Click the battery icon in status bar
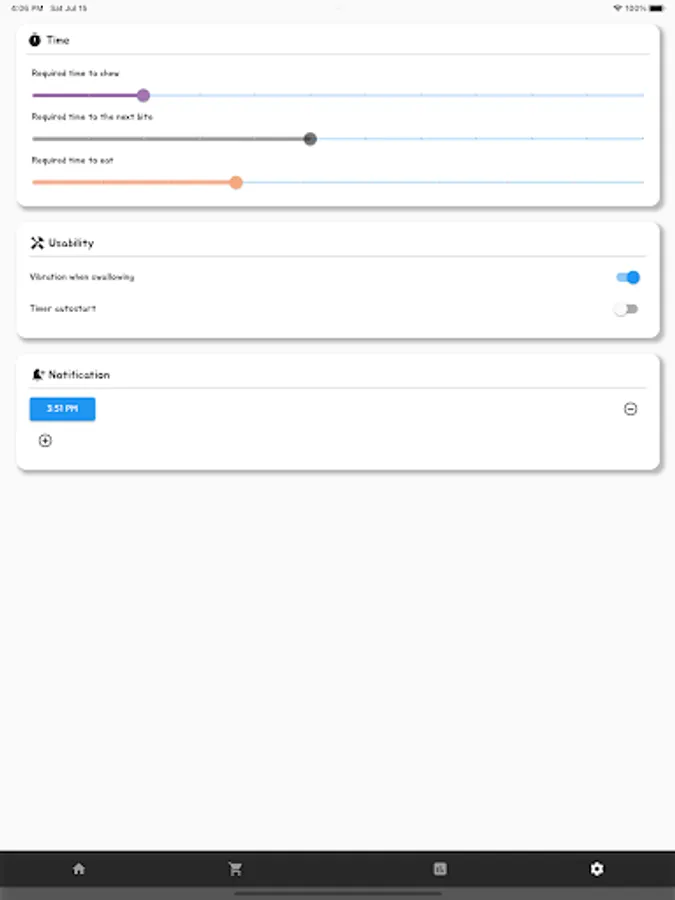 (657, 8)
